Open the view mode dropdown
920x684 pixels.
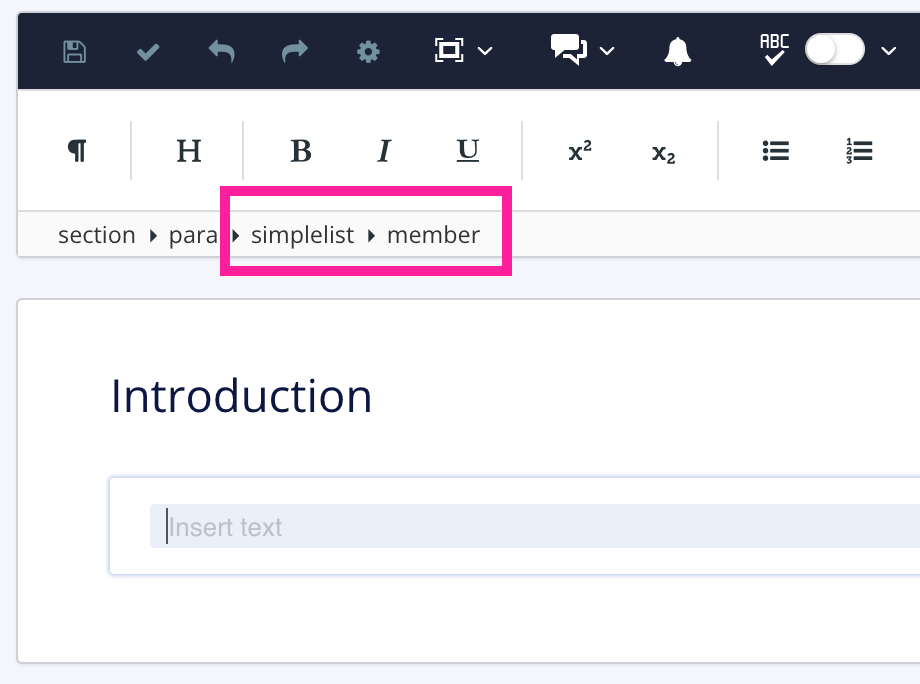point(486,51)
